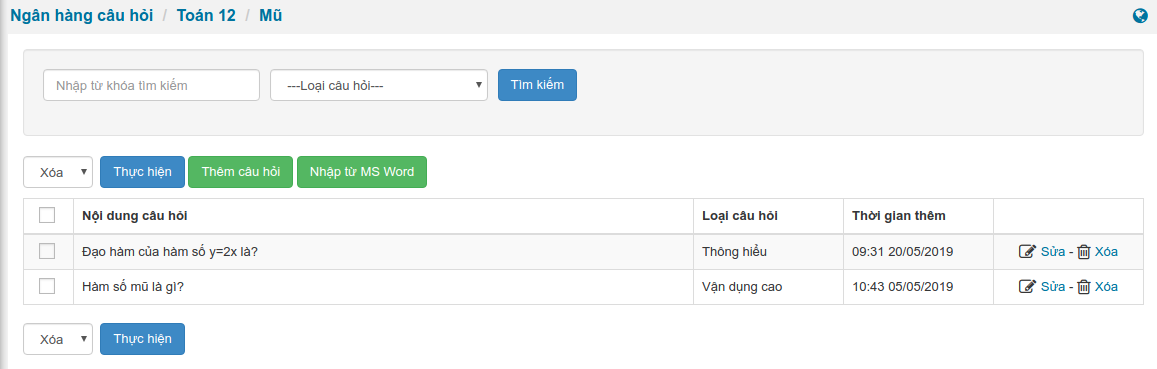Click 'Thực hiện' button above the table

coord(142,172)
